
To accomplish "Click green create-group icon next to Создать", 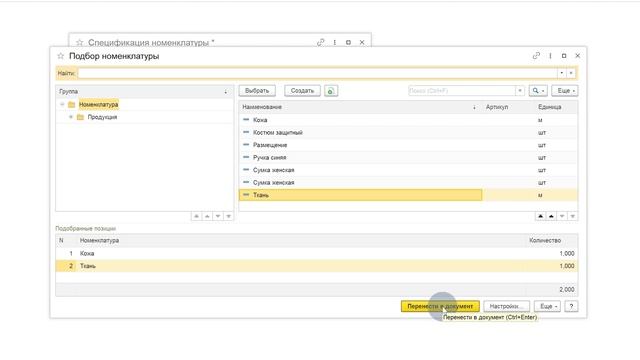I will pos(331,91).
